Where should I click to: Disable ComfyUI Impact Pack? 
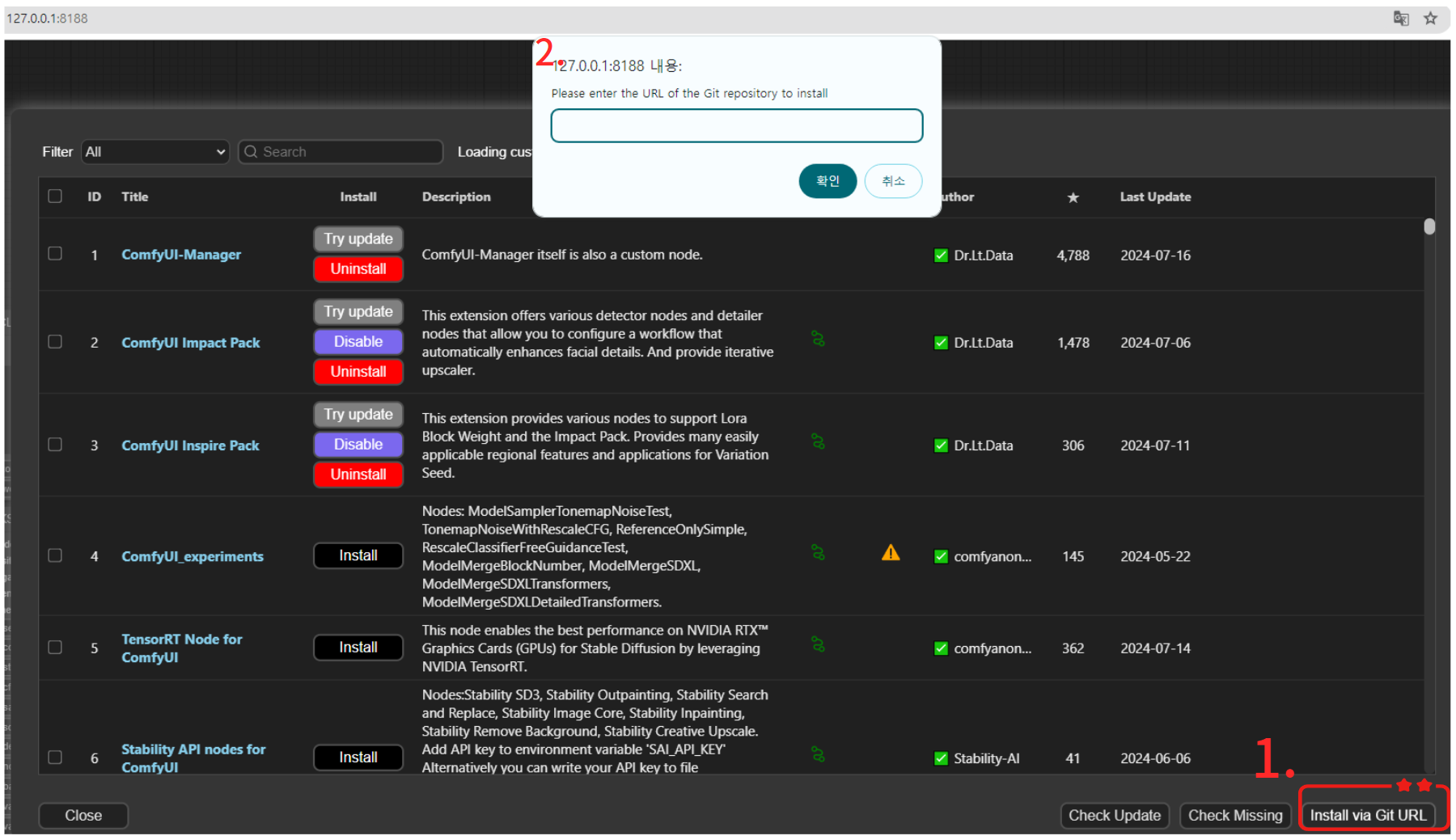[x=358, y=341]
